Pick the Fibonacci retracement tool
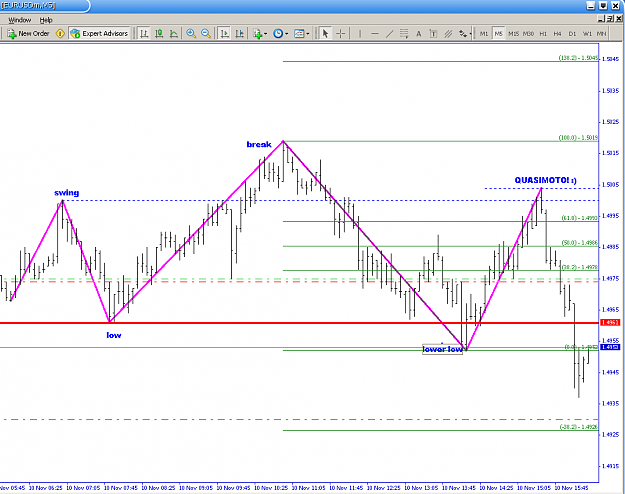The image size is (625, 494). pos(404,33)
